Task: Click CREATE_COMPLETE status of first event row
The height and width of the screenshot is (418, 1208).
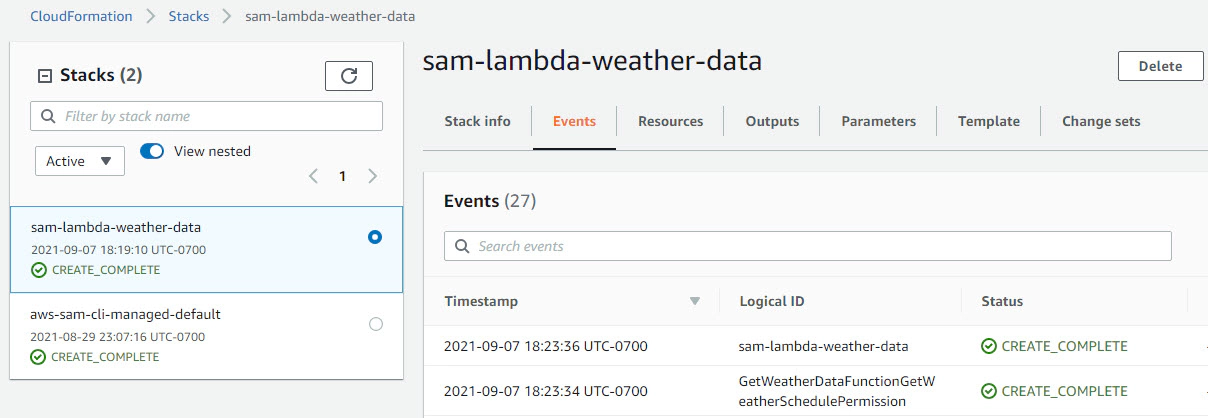Action: (x=1064, y=347)
